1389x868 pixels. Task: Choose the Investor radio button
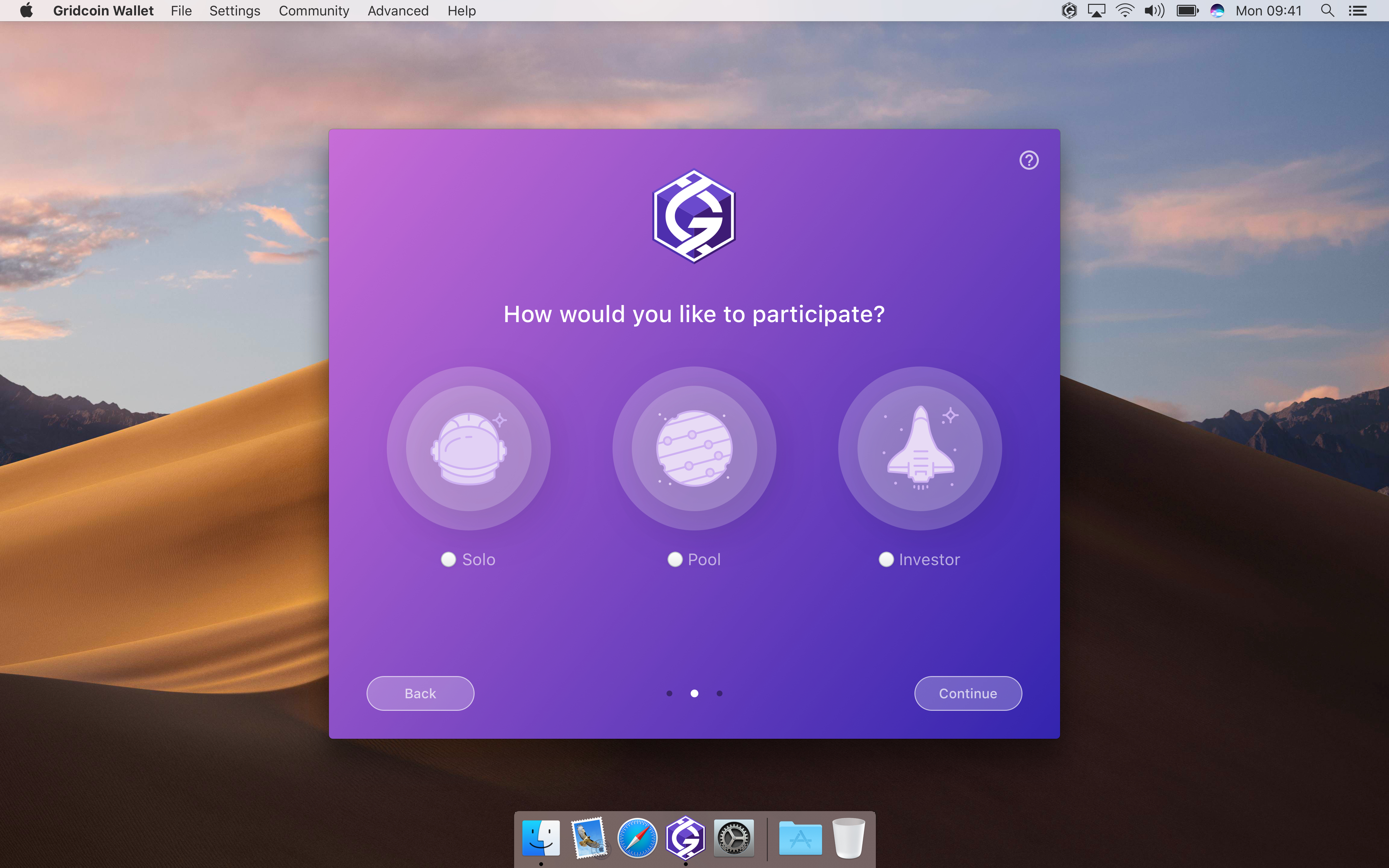click(x=886, y=559)
